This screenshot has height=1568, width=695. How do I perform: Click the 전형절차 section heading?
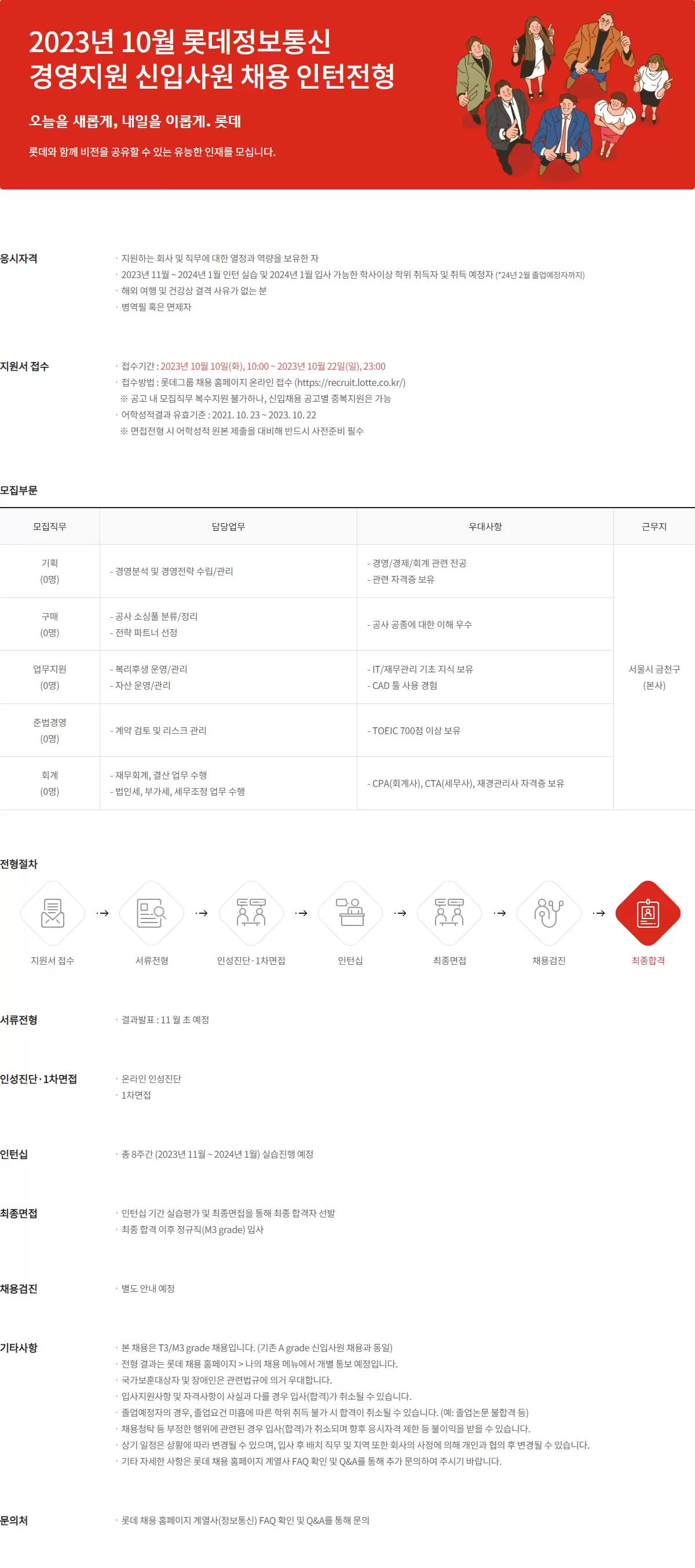point(19,864)
